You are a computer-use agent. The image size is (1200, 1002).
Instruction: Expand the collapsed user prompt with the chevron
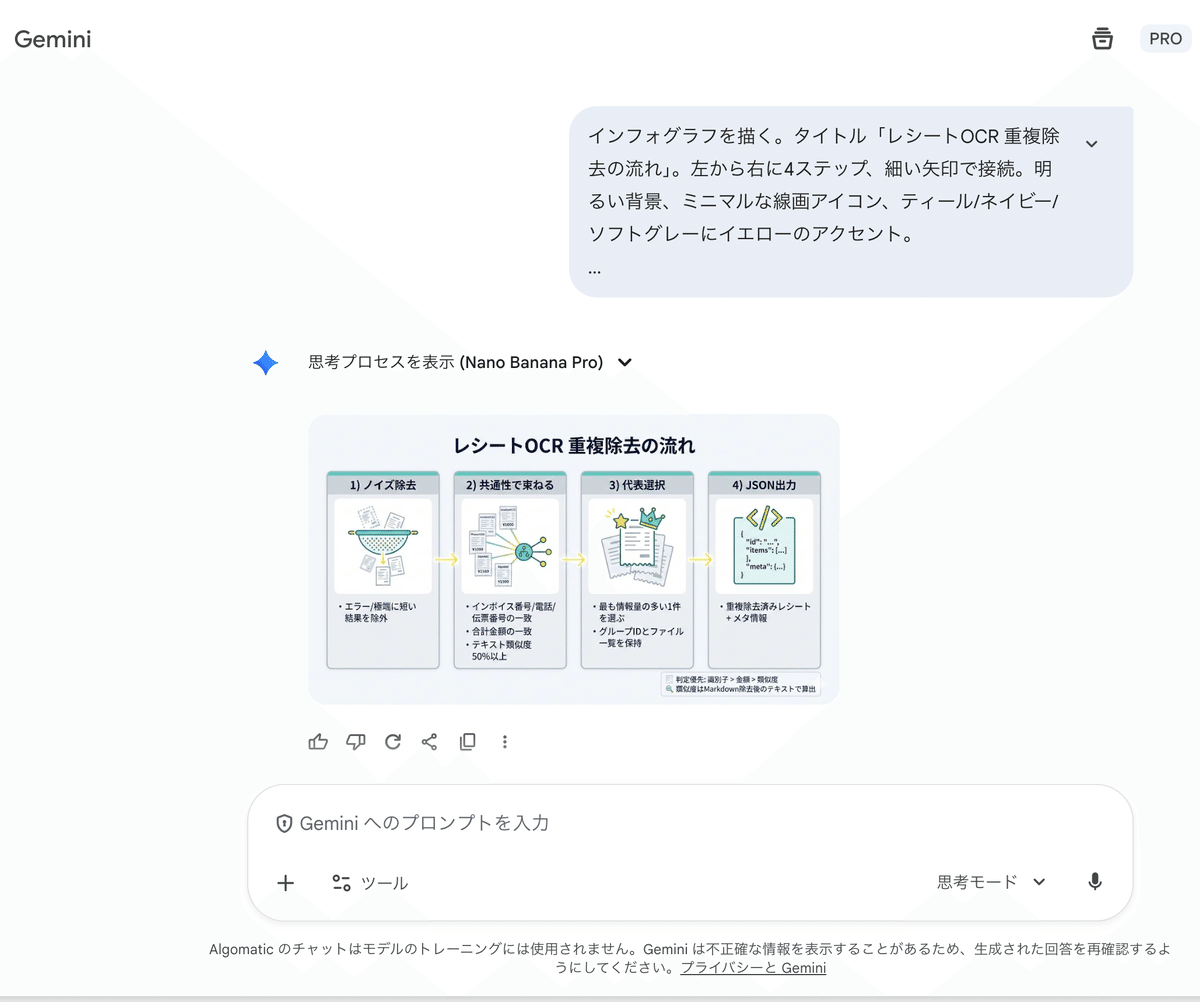point(1092,143)
